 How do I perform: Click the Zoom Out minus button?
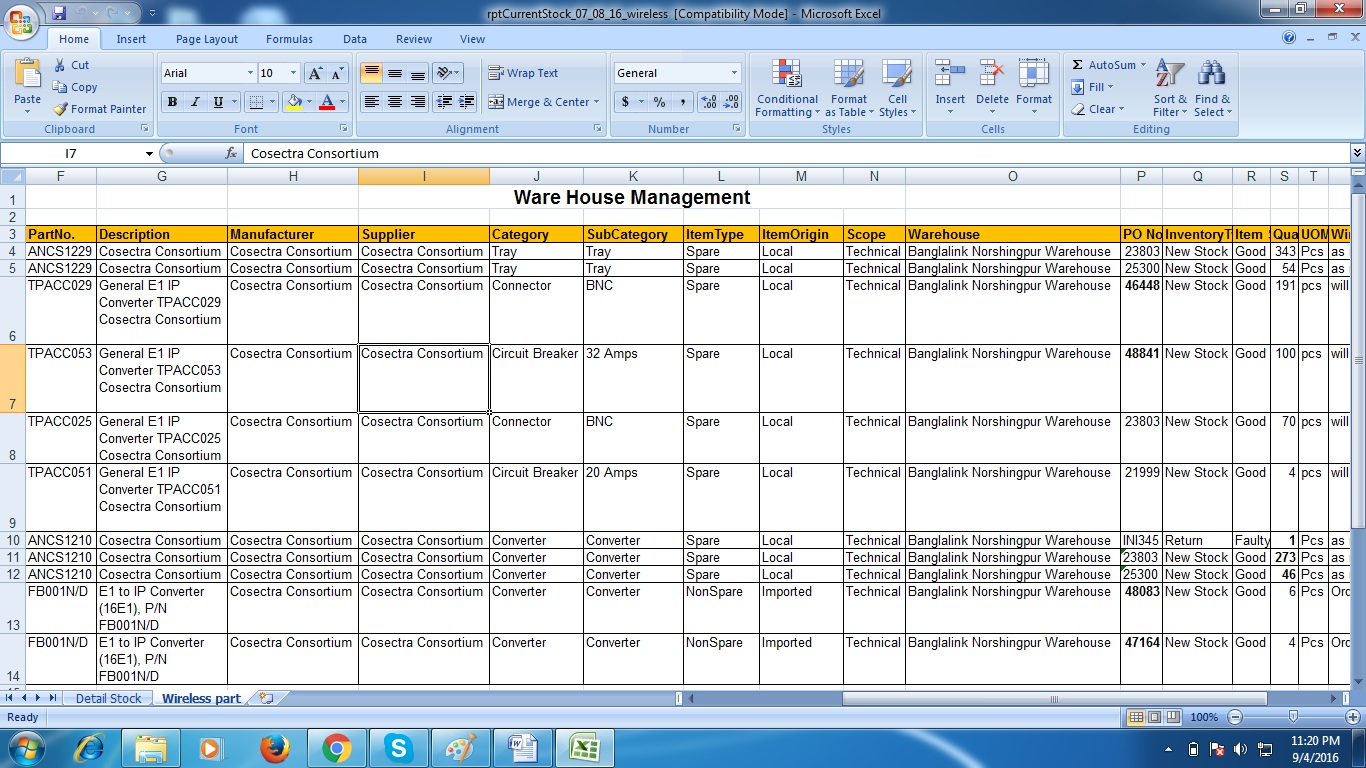(1235, 717)
